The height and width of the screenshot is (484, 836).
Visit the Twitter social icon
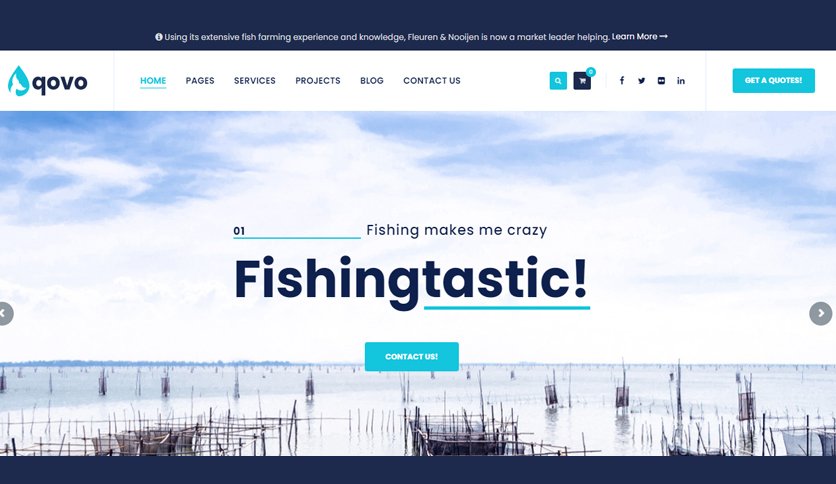(x=641, y=80)
